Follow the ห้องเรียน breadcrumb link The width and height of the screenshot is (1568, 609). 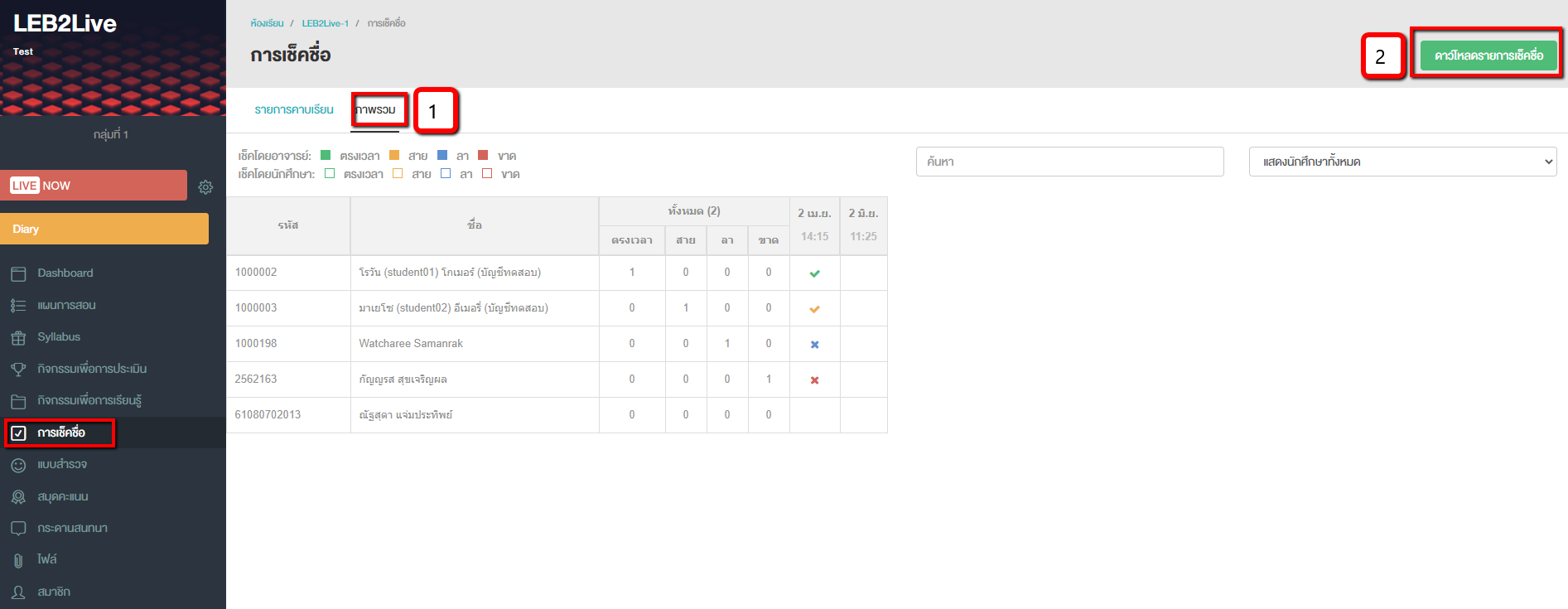tap(267, 23)
